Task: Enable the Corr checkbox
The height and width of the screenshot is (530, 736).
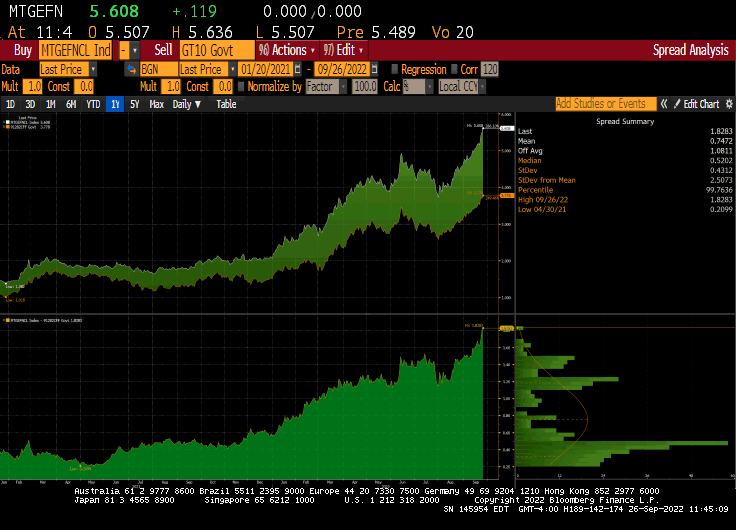Action: coord(454,70)
